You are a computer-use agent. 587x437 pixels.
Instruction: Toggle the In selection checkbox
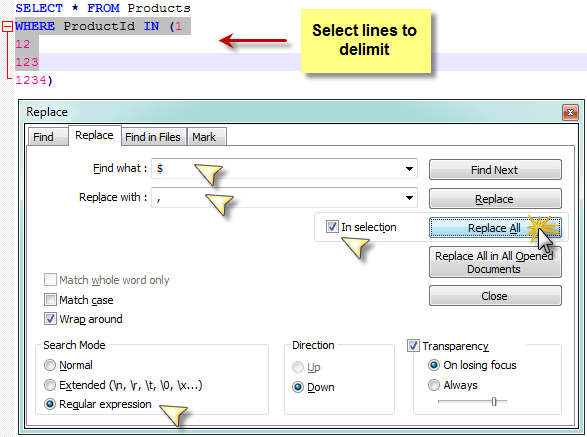(332, 227)
